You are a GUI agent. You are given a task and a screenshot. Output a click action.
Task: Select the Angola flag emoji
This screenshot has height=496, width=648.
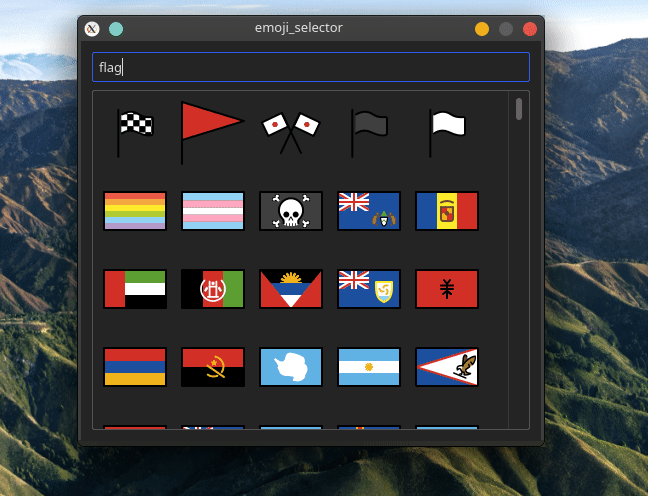pyautogui.click(x=213, y=367)
